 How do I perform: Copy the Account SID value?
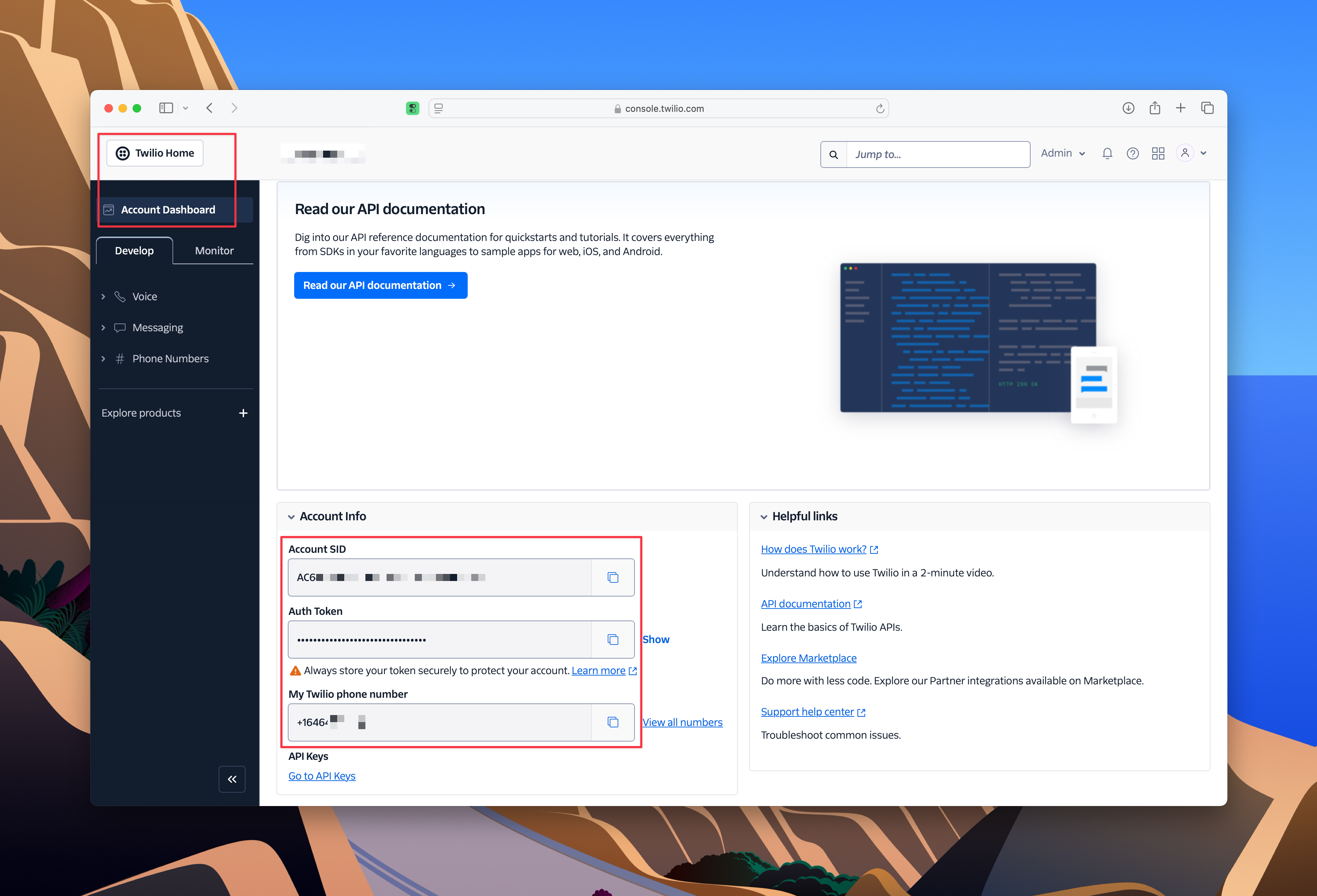613,577
